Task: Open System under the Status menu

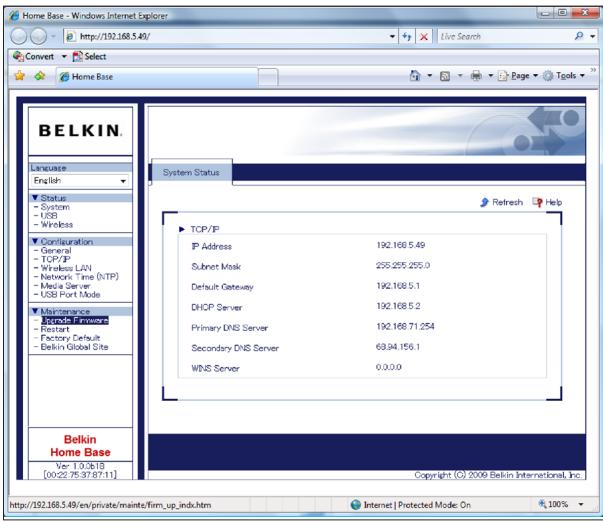Action: click(x=55, y=207)
